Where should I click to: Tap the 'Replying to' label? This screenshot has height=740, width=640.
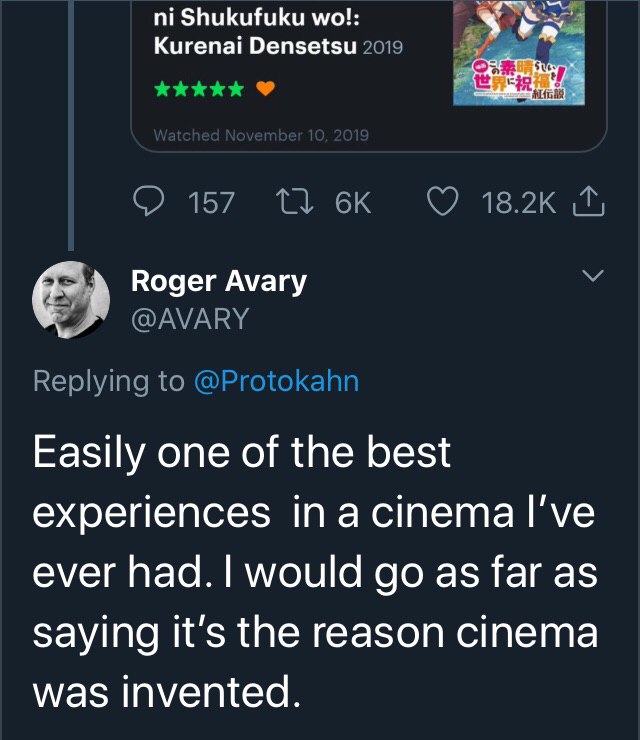108,381
